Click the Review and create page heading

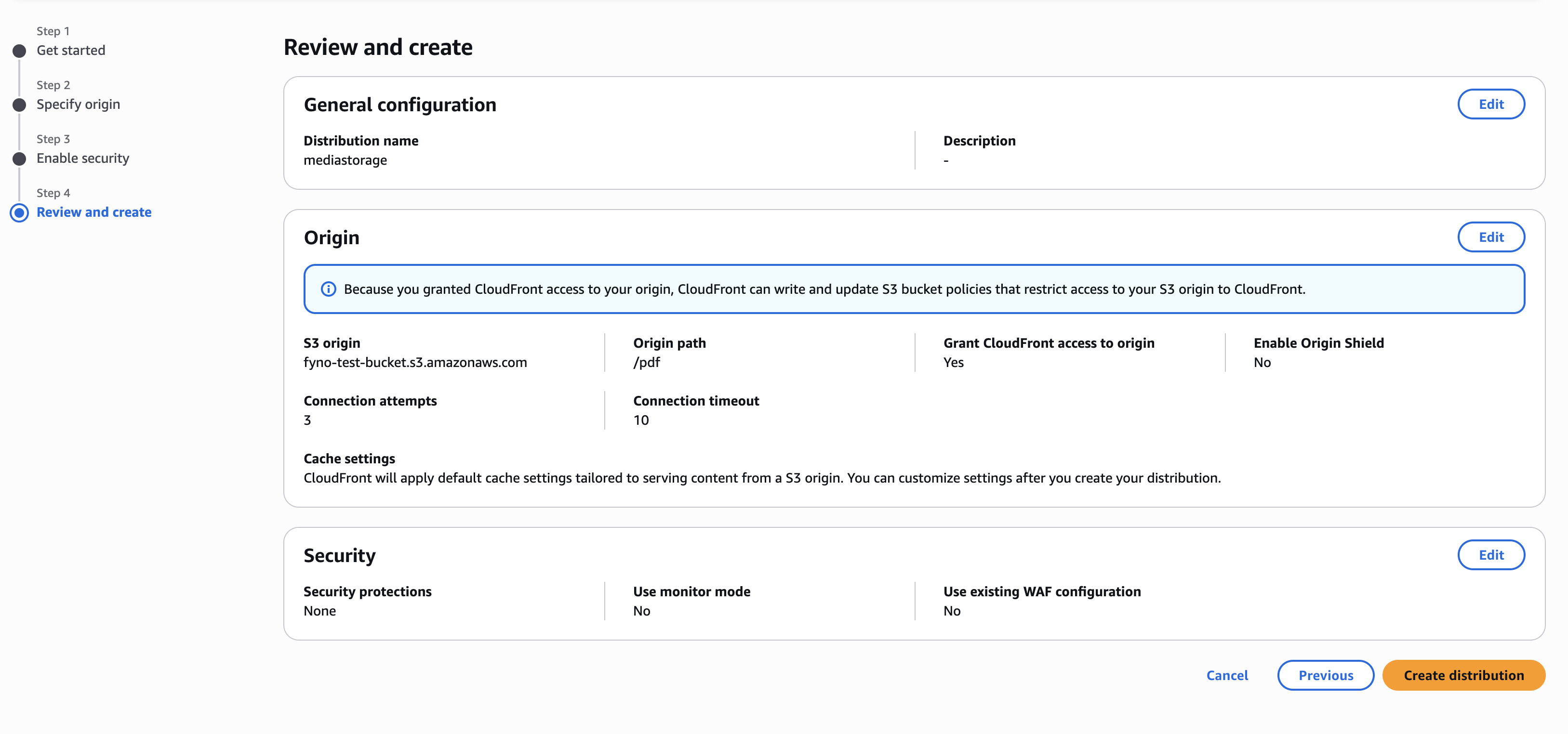[378, 48]
